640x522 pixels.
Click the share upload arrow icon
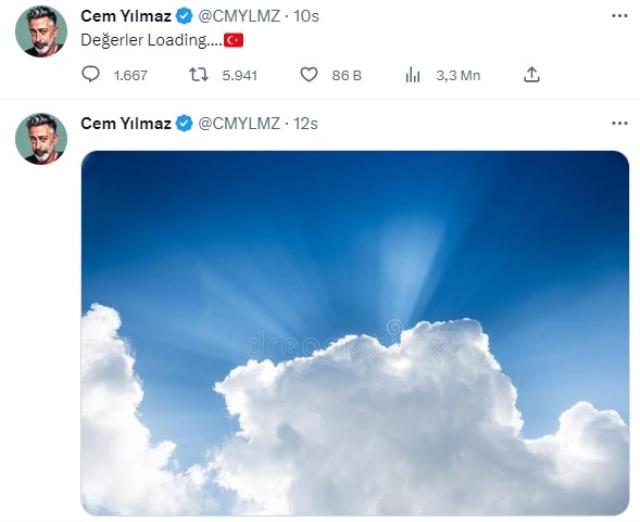pos(532,74)
